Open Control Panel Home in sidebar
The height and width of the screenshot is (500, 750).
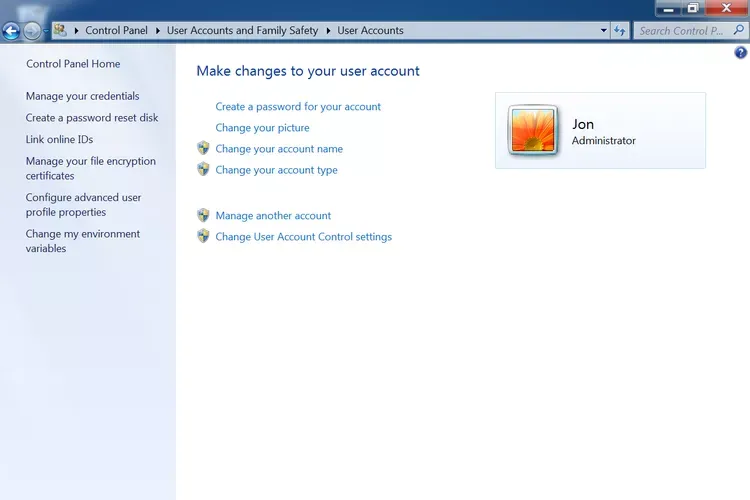coord(73,64)
